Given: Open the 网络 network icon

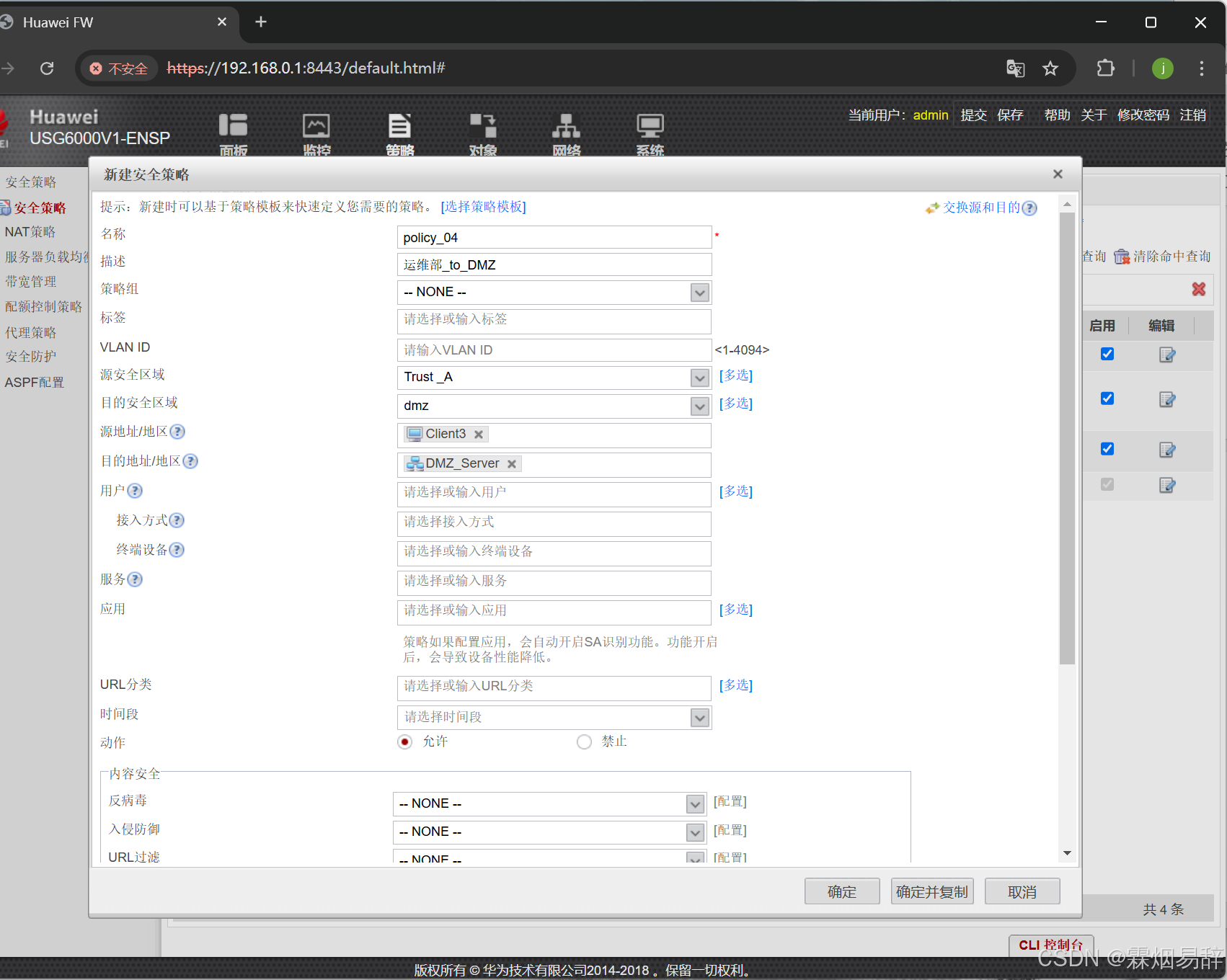Looking at the screenshot, I should (x=567, y=133).
